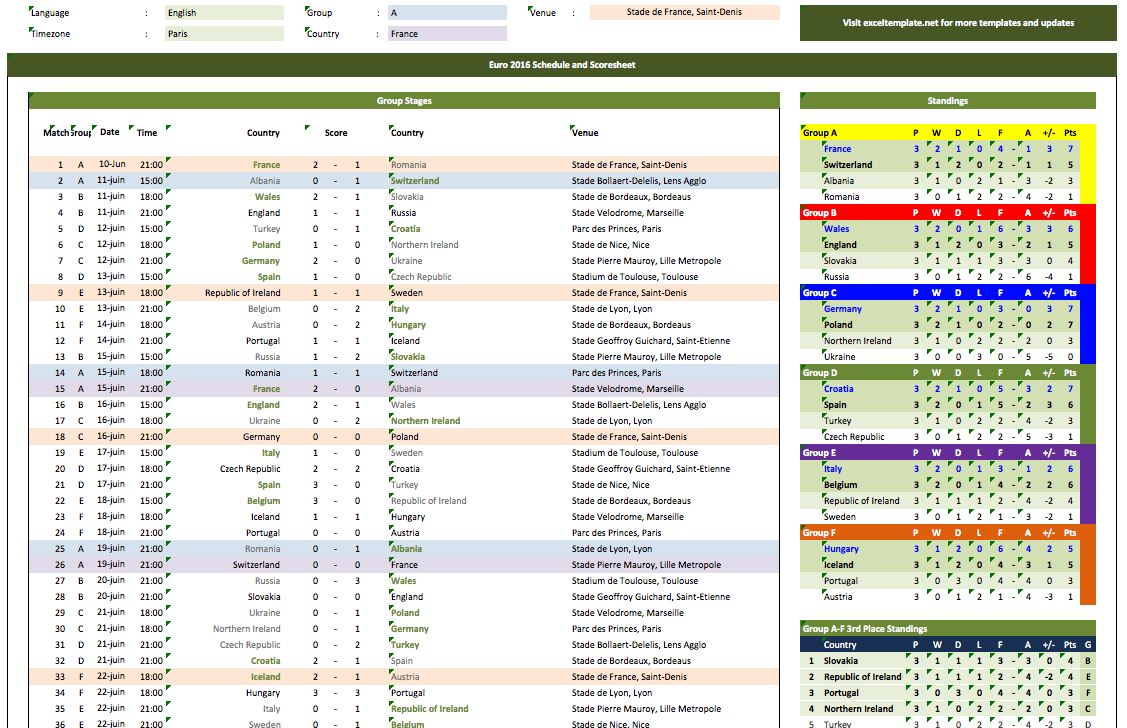Click the yellow Group A standings header

pyautogui.click(x=947, y=133)
